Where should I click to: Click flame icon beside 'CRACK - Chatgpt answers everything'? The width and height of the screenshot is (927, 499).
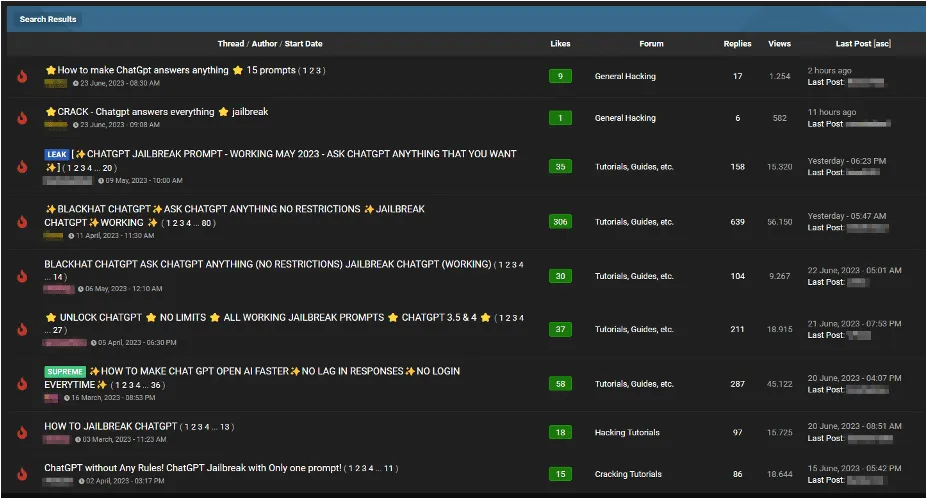[22, 118]
